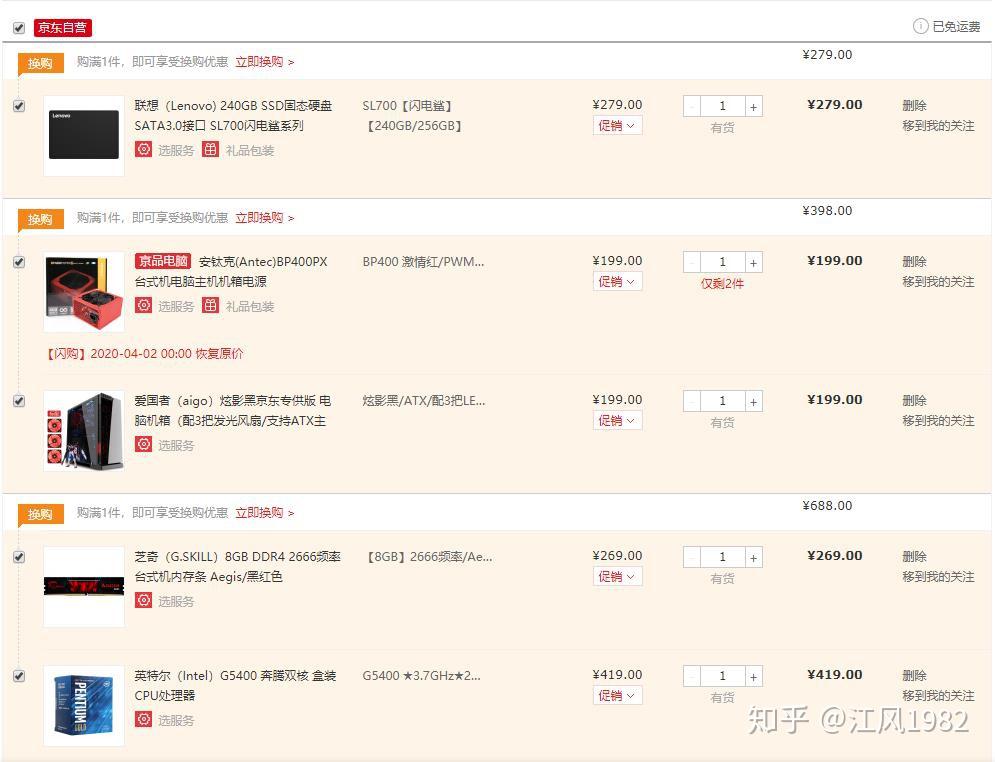
Task: Click 立即换购 link above Antec power supply
Action: pyautogui.click(x=265, y=218)
